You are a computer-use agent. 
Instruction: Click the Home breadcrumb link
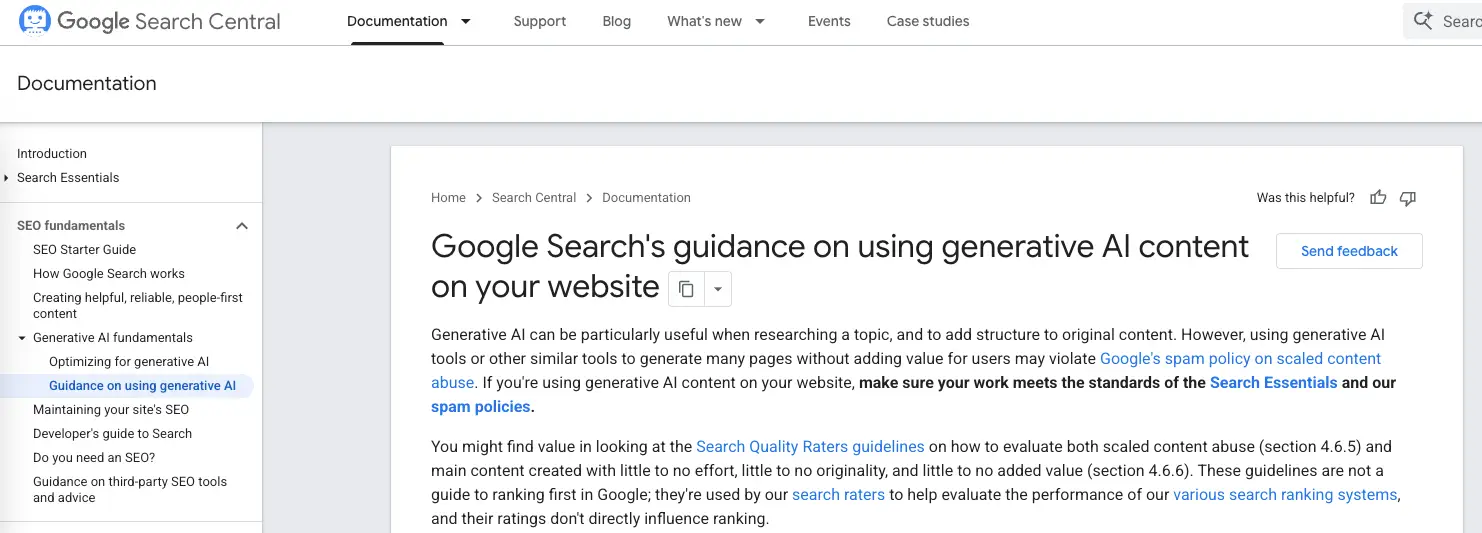[448, 198]
